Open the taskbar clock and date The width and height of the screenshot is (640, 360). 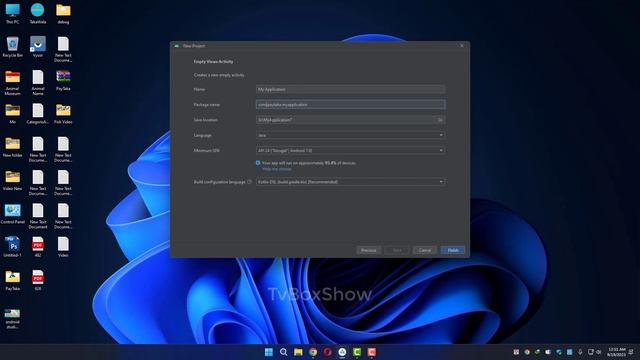pos(616,352)
